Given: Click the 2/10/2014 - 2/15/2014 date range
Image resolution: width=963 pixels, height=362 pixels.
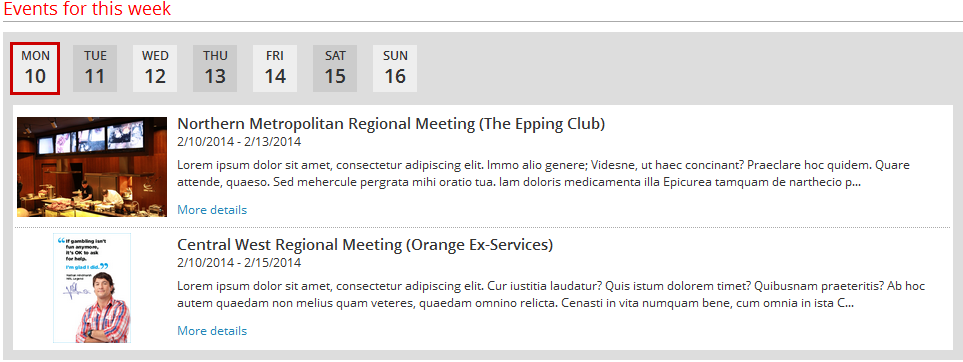Looking at the screenshot, I should point(239,263).
